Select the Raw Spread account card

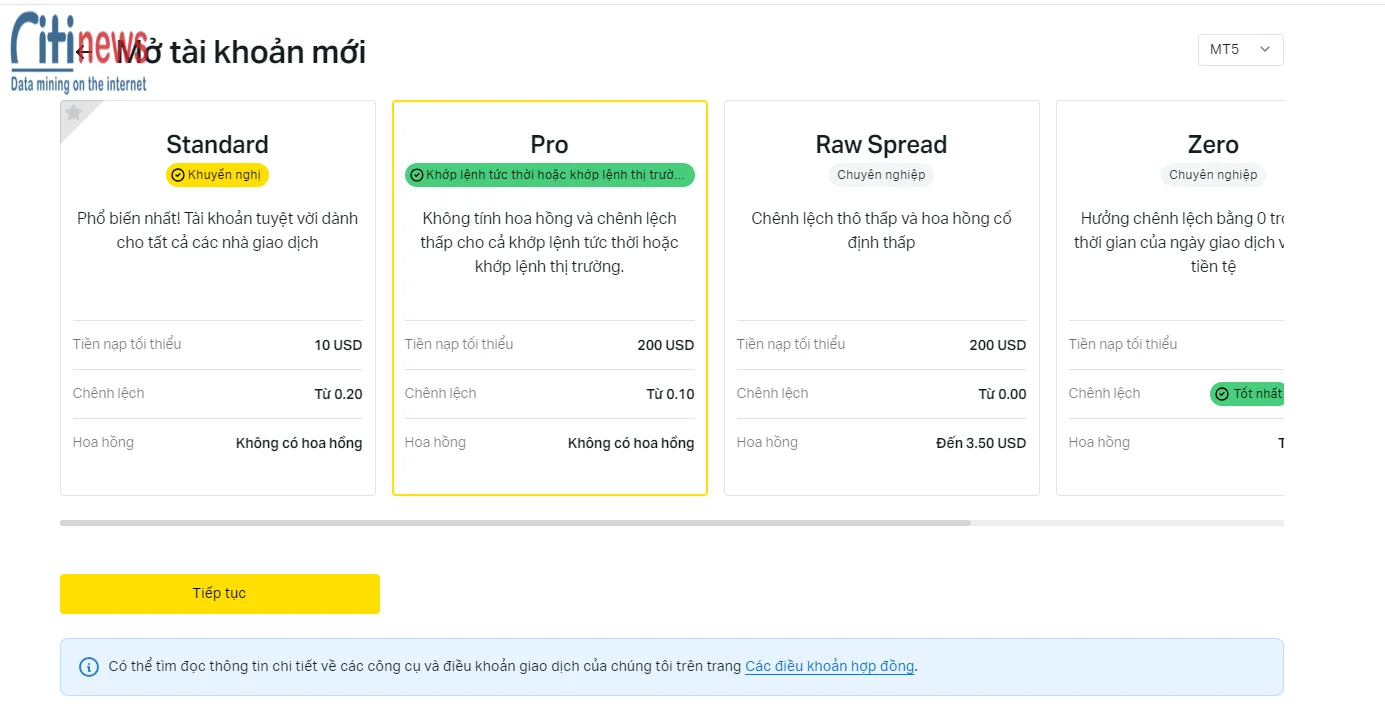click(882, 298)
